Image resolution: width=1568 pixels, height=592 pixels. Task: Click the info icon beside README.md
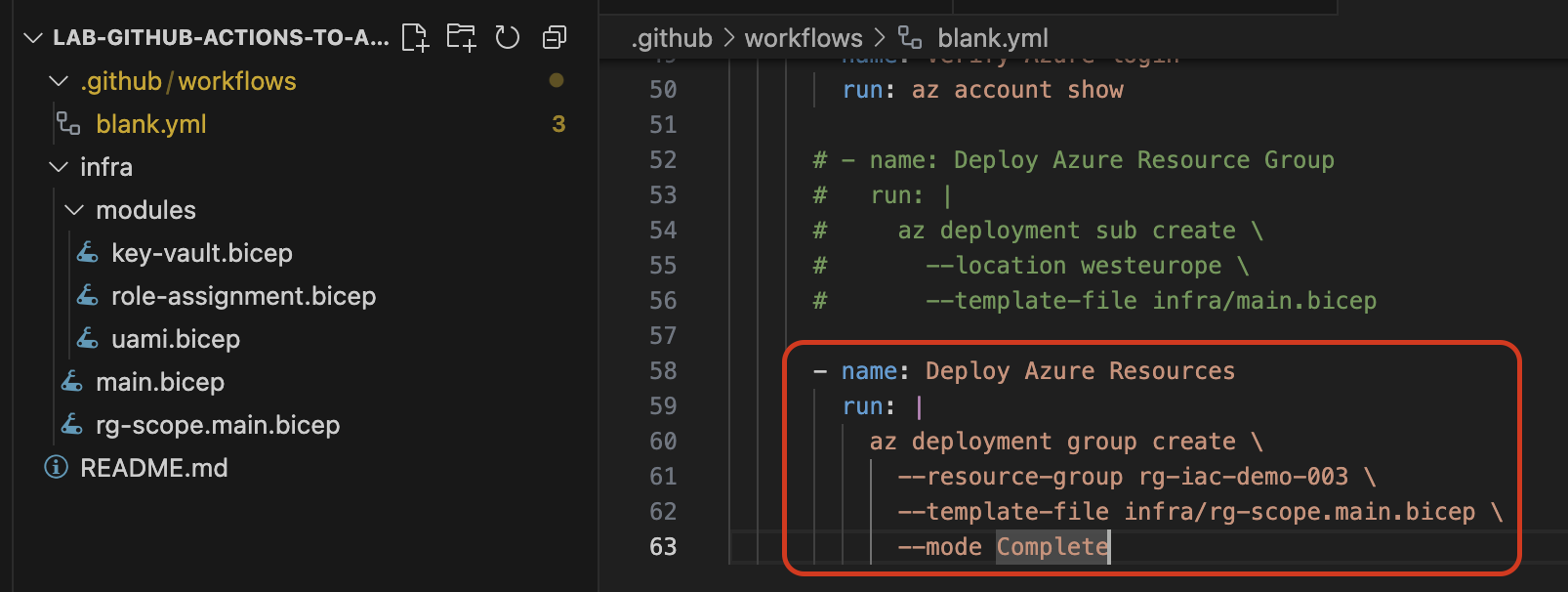[57, 468]
